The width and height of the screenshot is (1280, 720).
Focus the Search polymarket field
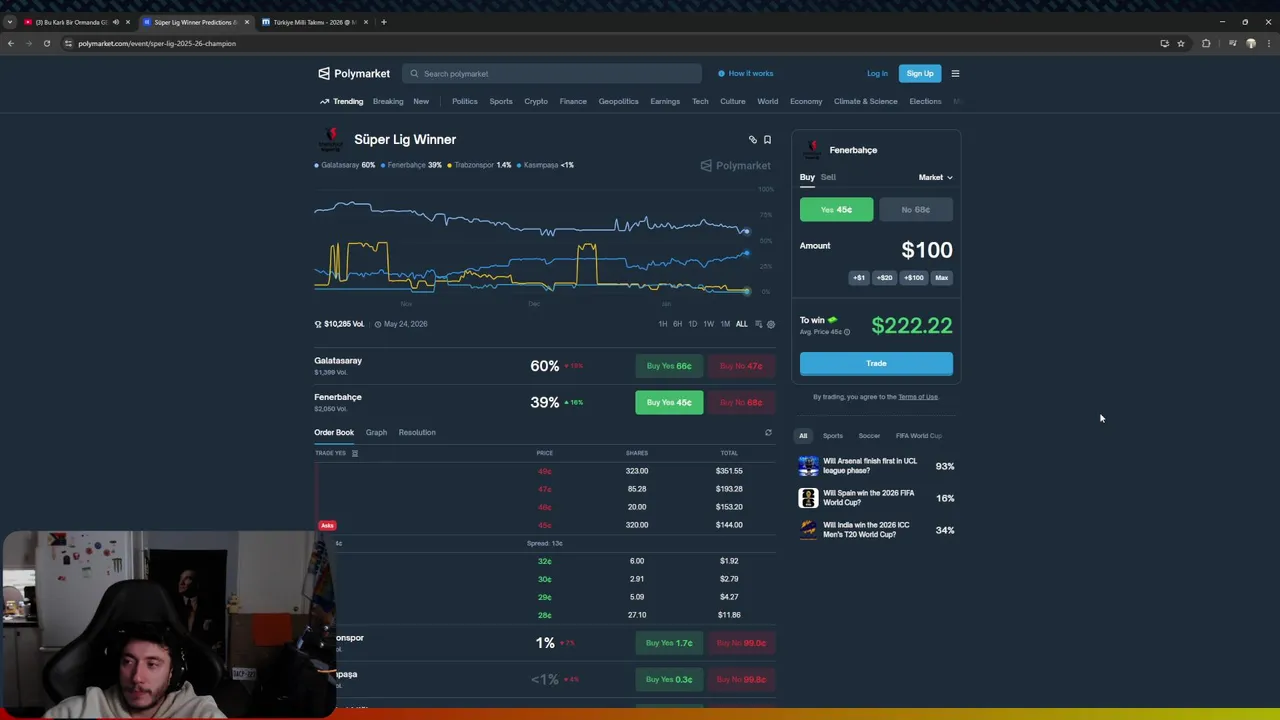552,73
